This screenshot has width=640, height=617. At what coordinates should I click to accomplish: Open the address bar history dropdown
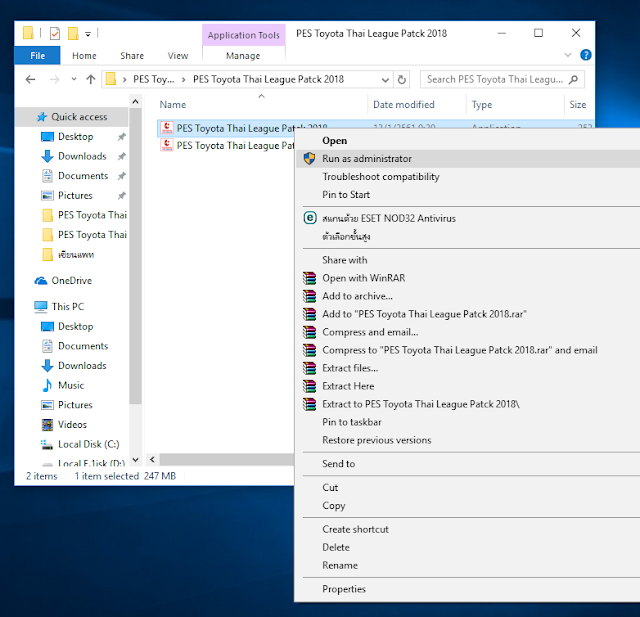click(x=385, y=80)
